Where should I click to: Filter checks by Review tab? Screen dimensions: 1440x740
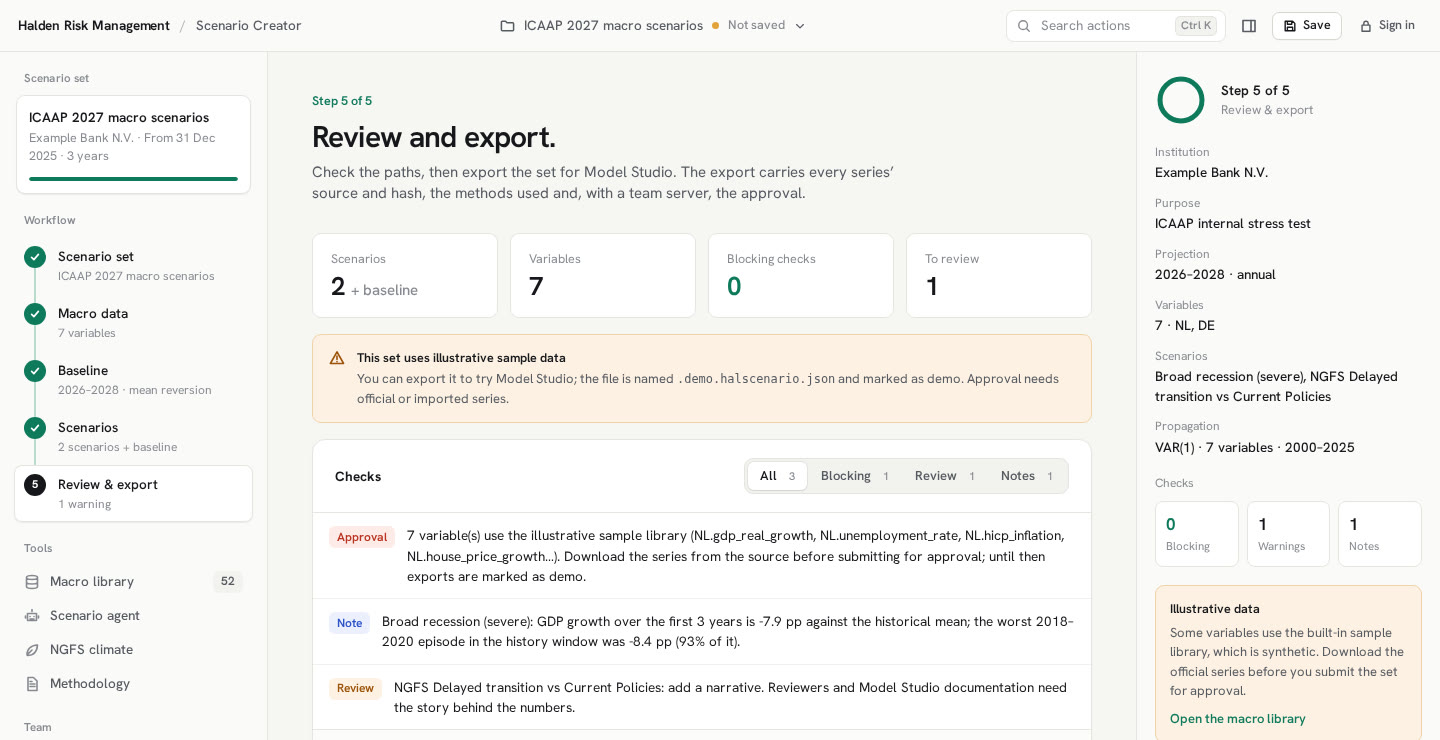945,476
